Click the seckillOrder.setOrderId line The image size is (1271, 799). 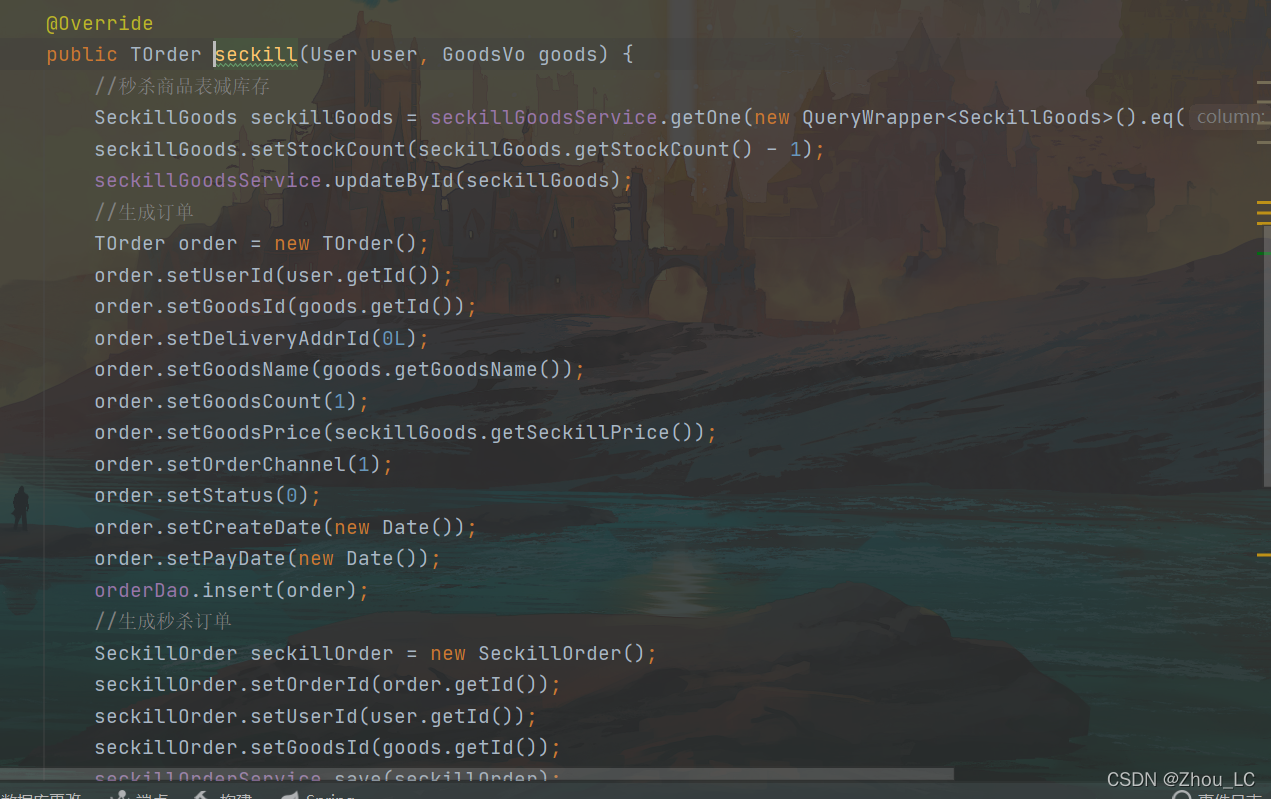(x=328, y=684)
